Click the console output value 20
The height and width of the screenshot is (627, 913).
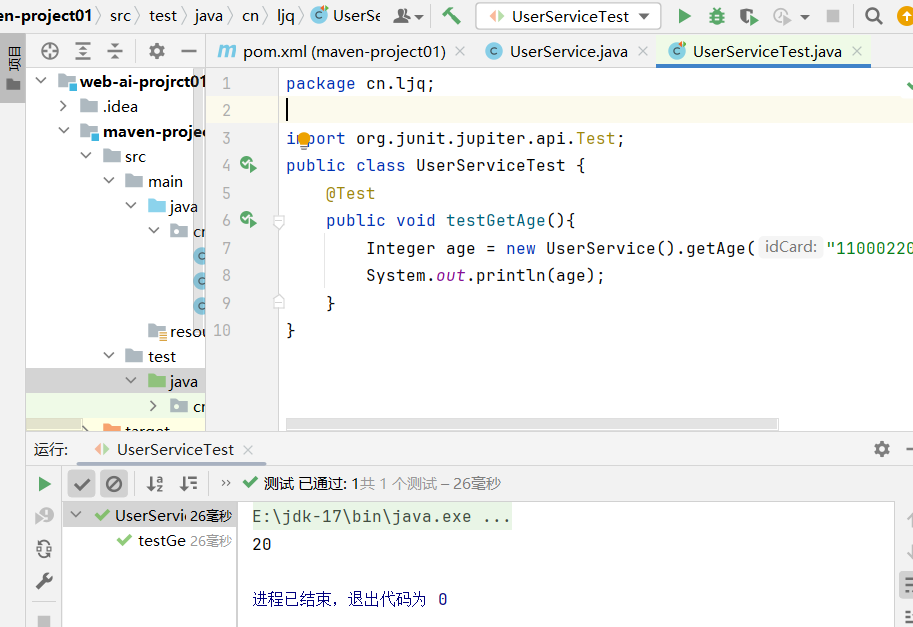pos(262,544)
